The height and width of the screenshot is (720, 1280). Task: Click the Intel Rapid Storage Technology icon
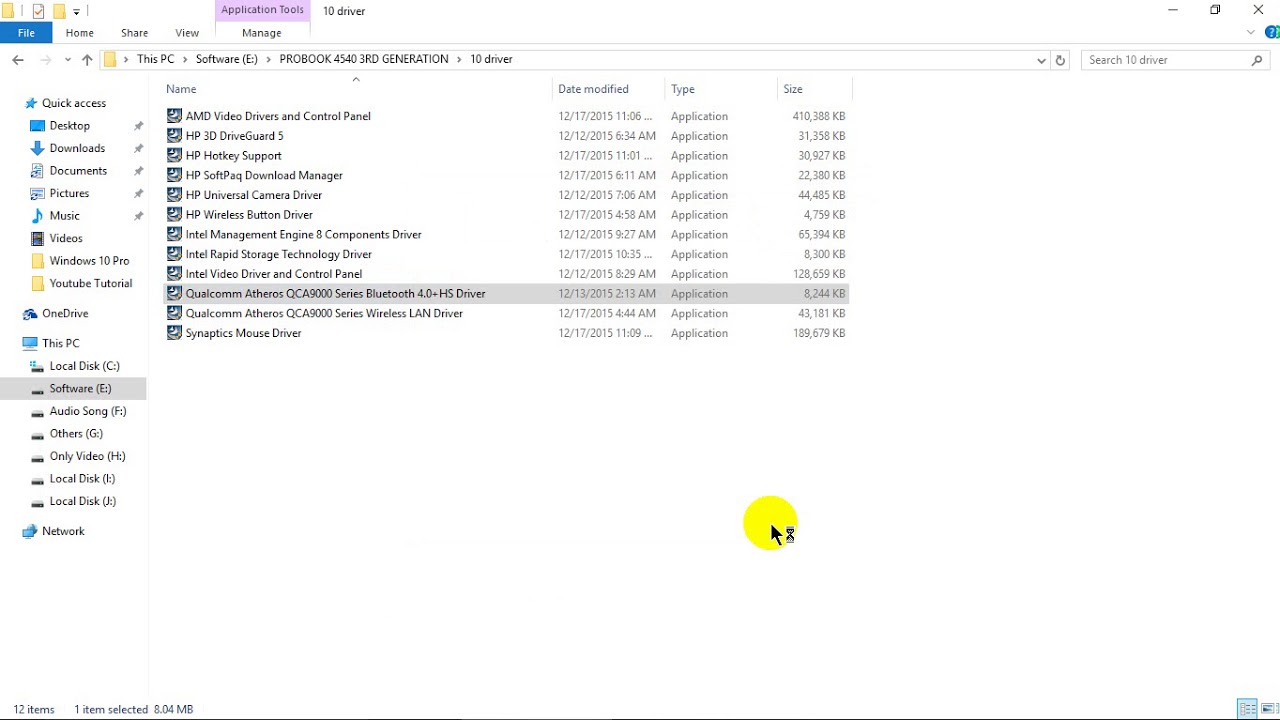pyautogui.click(x=175, y=254)
